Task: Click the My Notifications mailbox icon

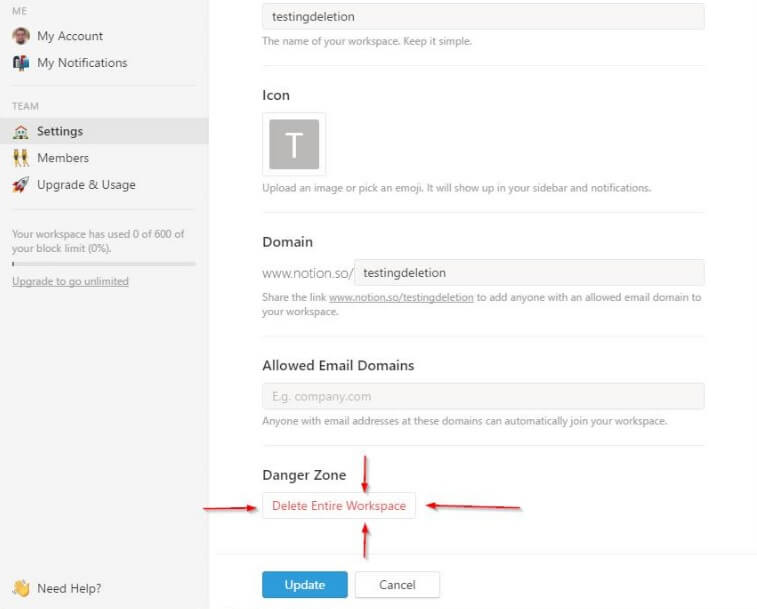Action: (21, 63)
